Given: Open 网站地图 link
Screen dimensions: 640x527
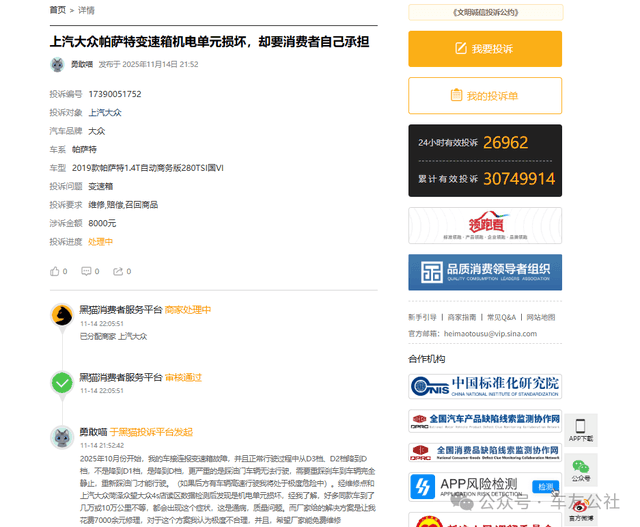Looking at the screenshot, I should tap(543, 317).
